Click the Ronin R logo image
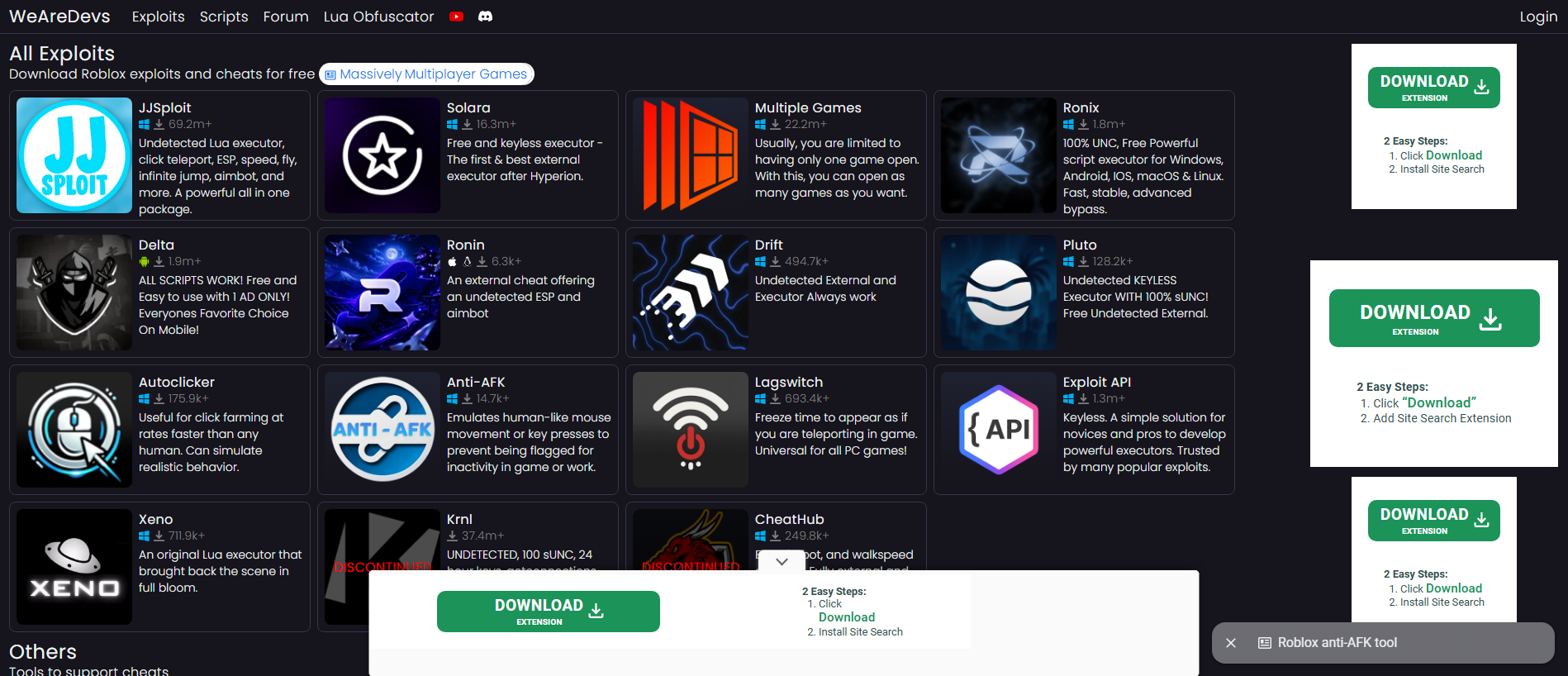Image resolution: width=1568 pixels, height=676 pixels. (x=382, y=293)
